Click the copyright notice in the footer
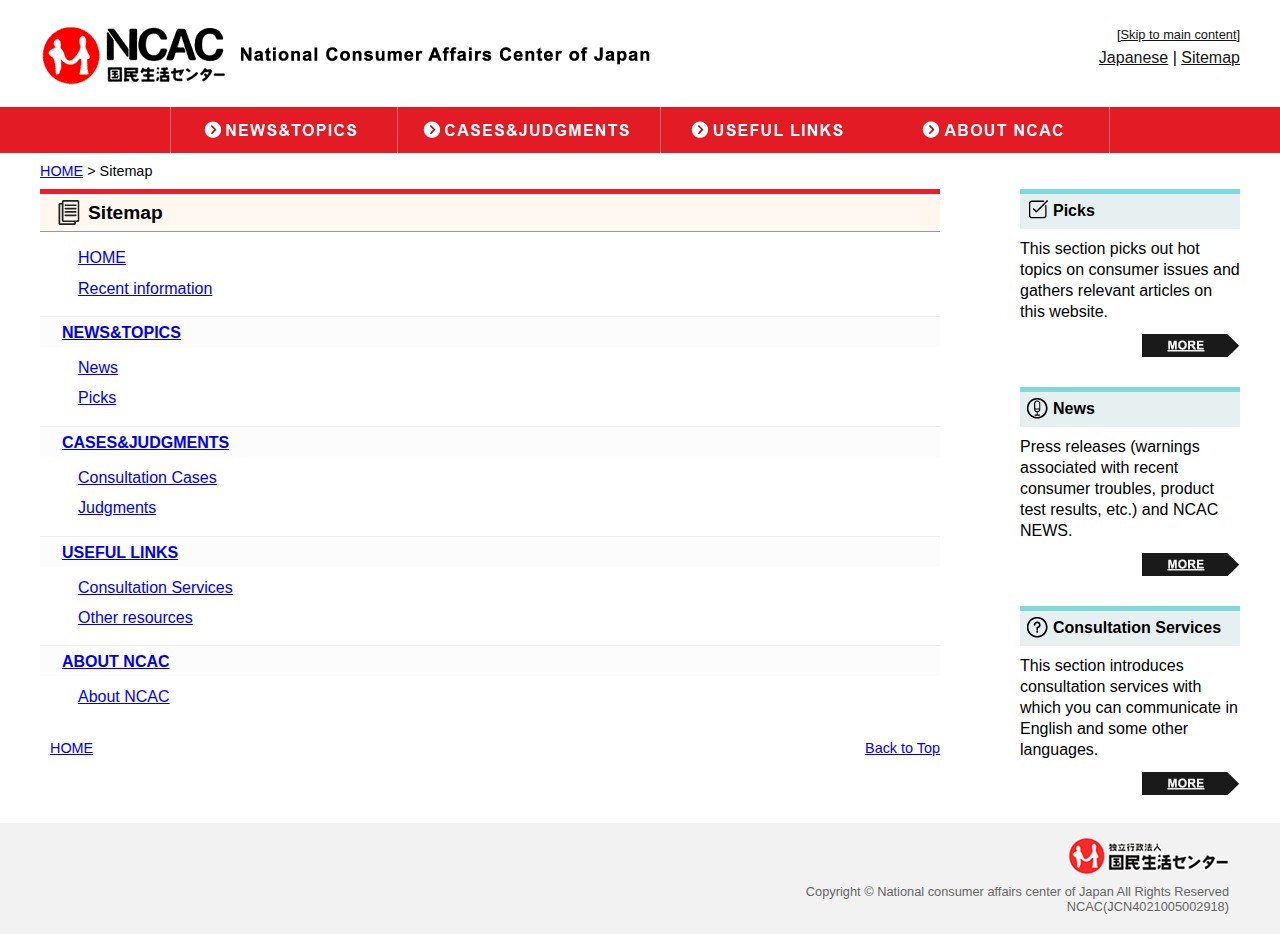This screenshot has width=1280, height=934. coord(1017,892)
